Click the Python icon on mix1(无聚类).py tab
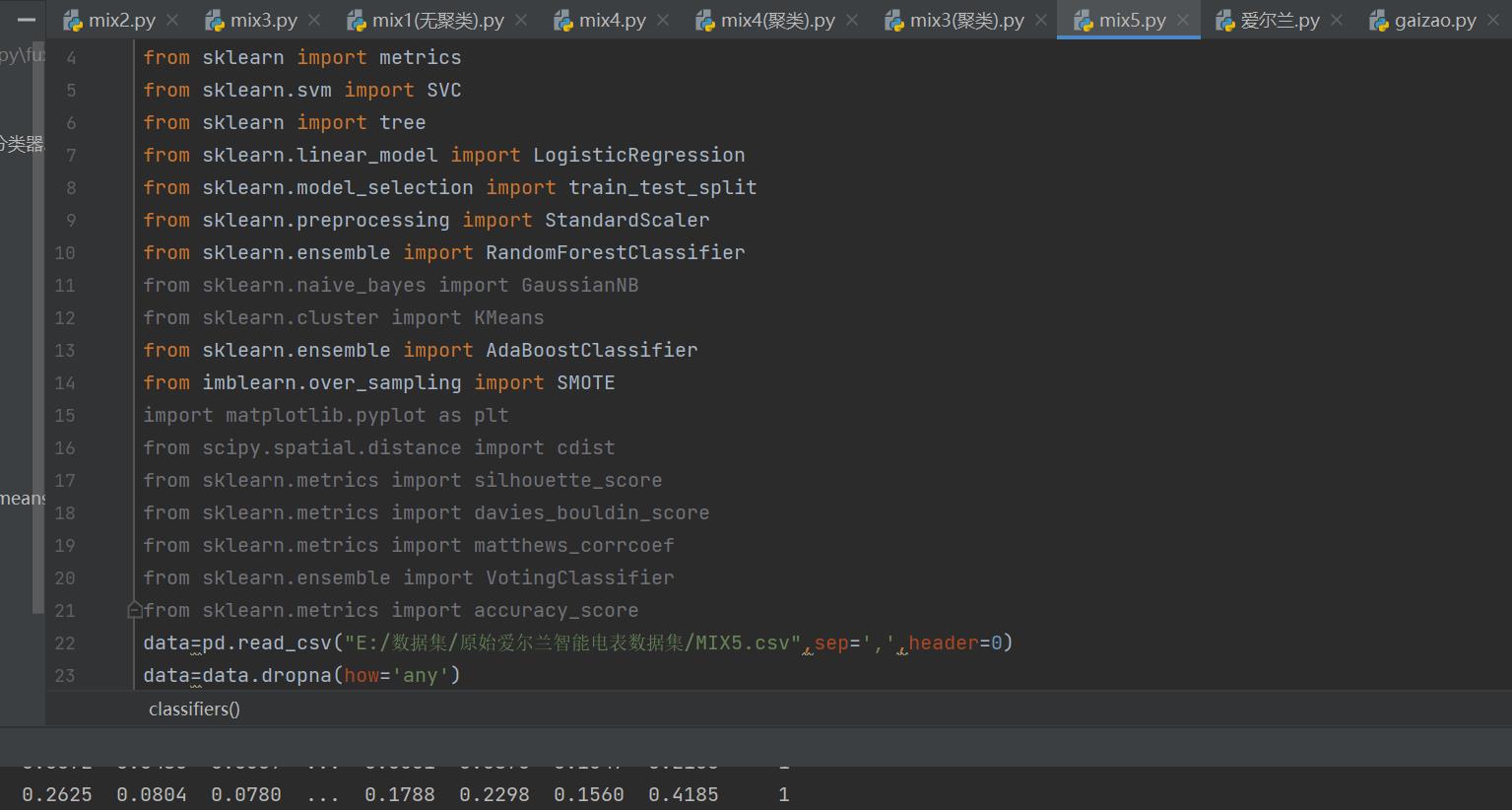This screenshot has height=810, width=1512. point(356,21)
